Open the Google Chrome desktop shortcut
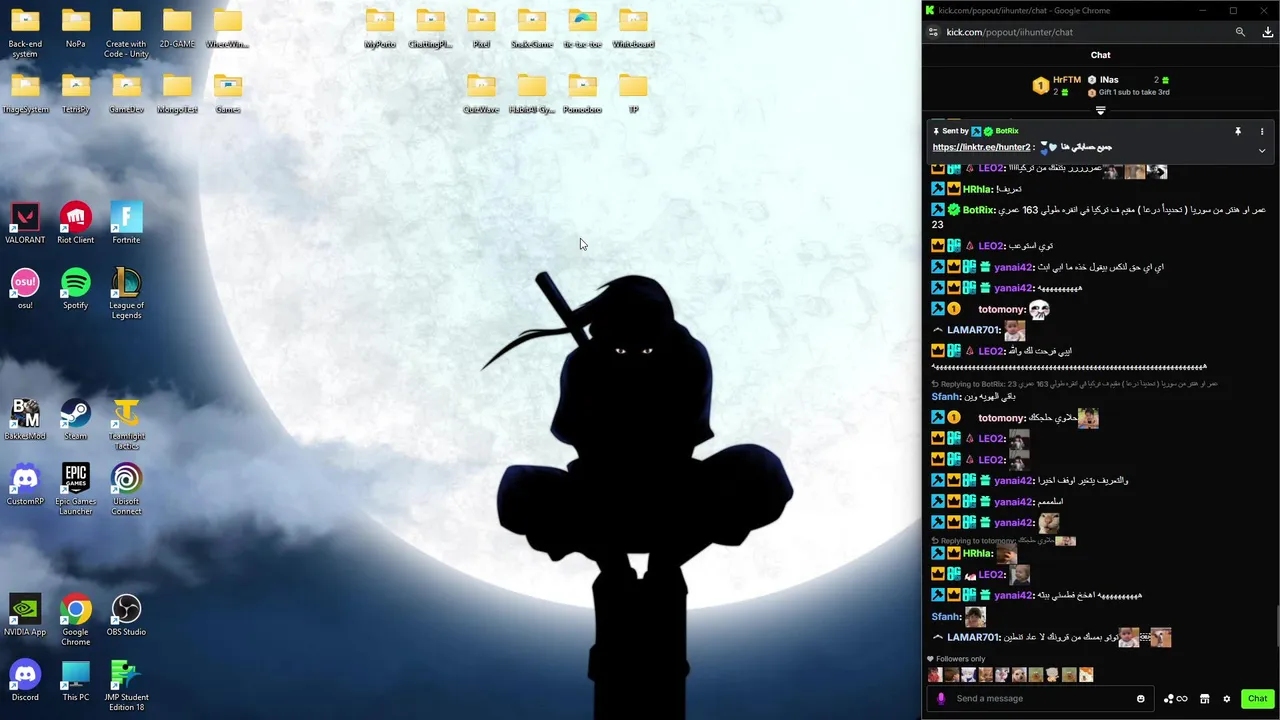Viewport: 1280px width, 720px height. (x=76, y=620)
